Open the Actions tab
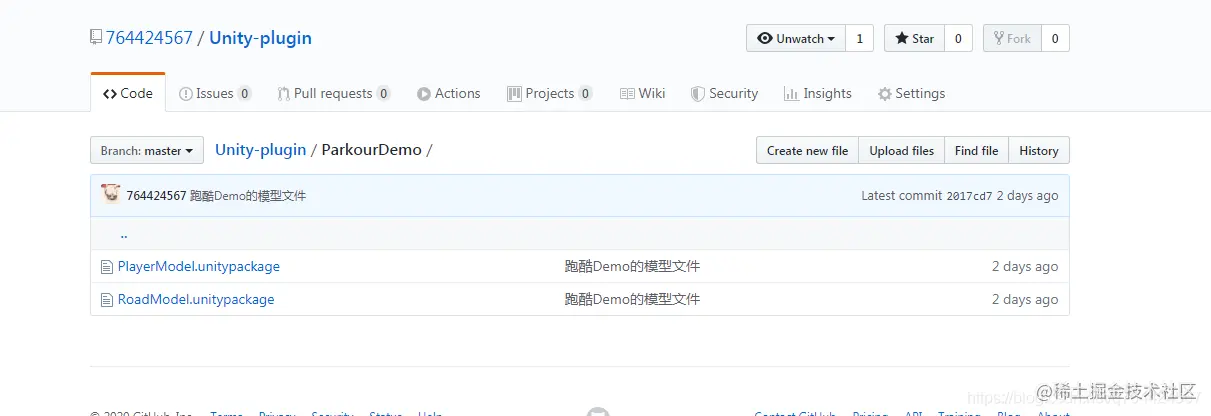The image size is (1211, 416). (x=449, y=93)
